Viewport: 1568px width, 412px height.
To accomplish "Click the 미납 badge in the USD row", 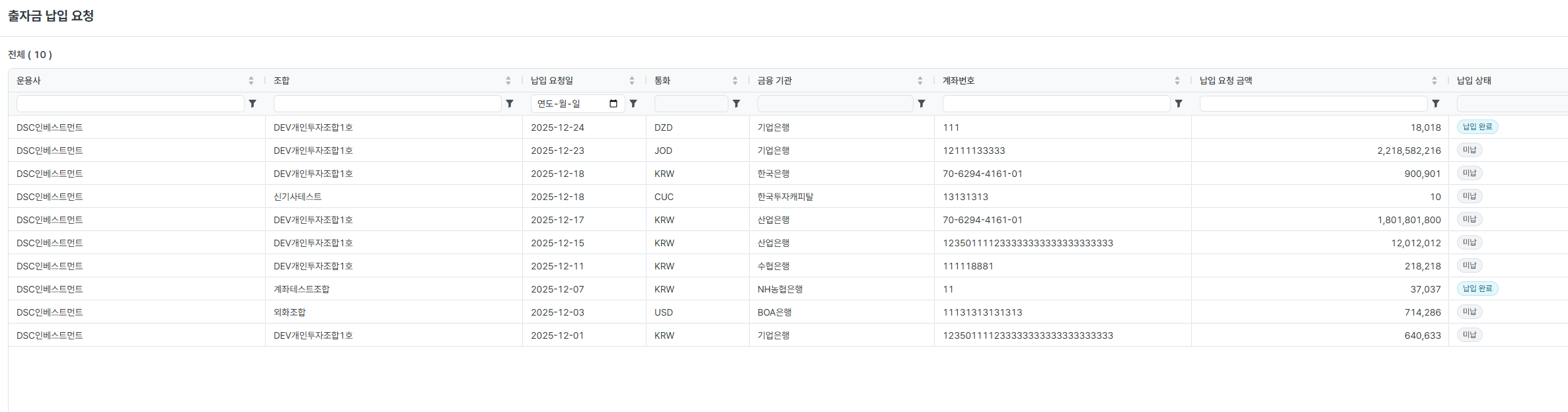I will pos(1470,312).
